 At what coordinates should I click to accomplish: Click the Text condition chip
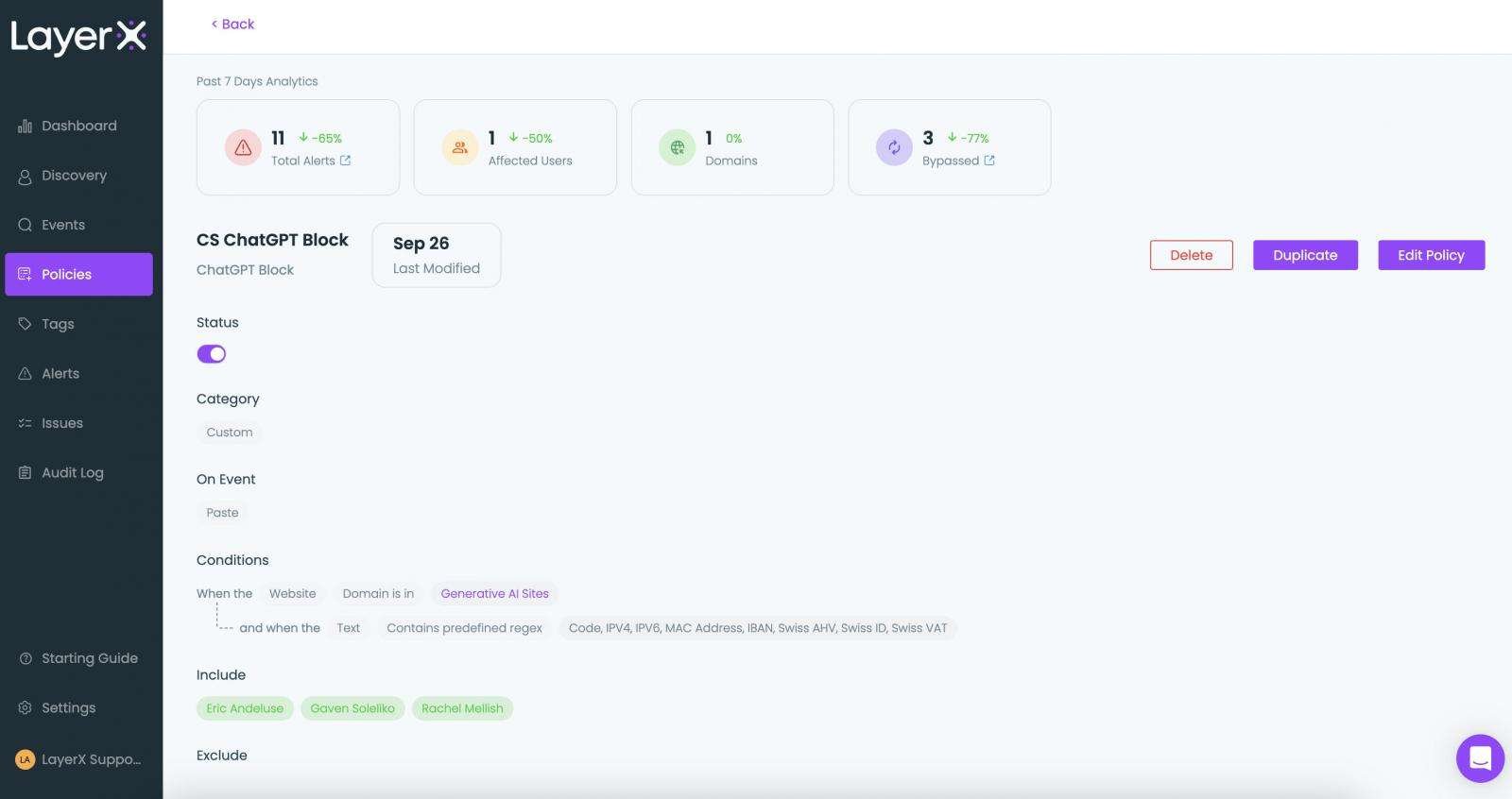tap(348, 628)
